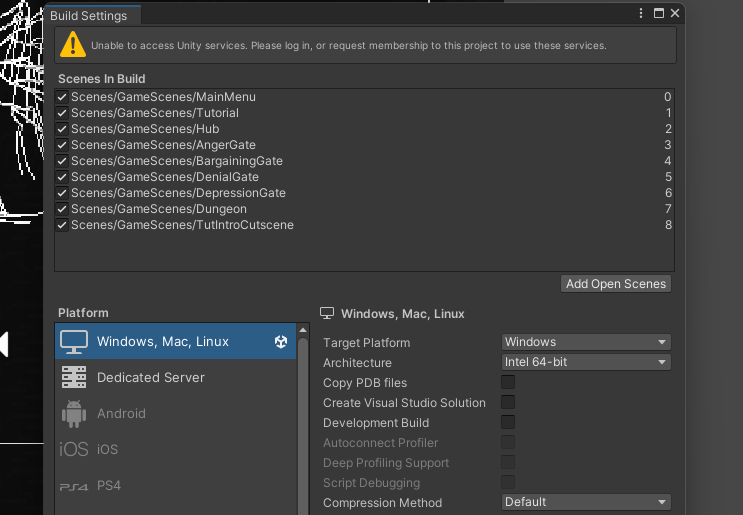743x515 pixels.
Task: Select Scenes/GameScenes/Tutorial scene row
Action: coord(364,113)
